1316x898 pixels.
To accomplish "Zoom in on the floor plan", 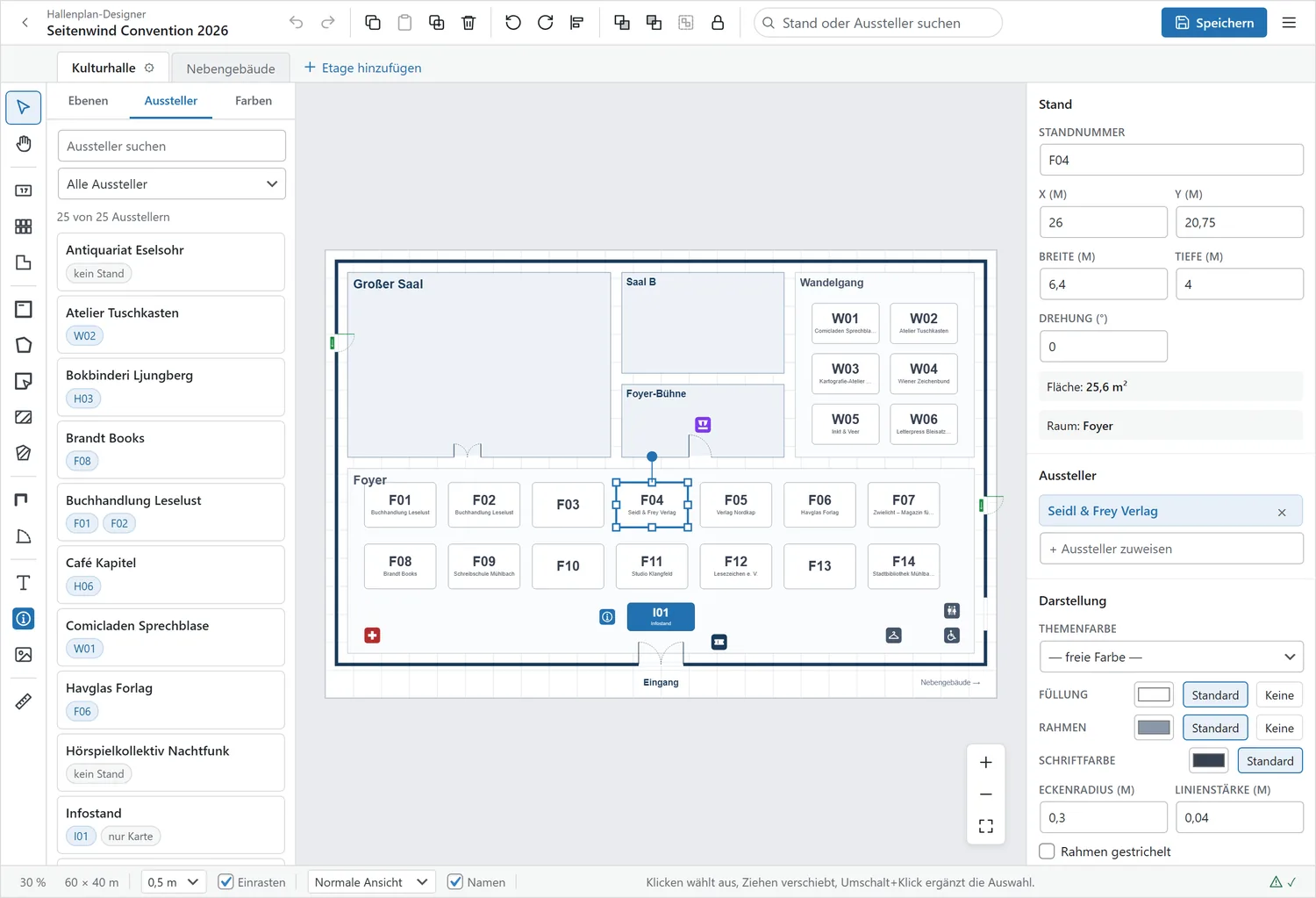I will click(986, 762).
